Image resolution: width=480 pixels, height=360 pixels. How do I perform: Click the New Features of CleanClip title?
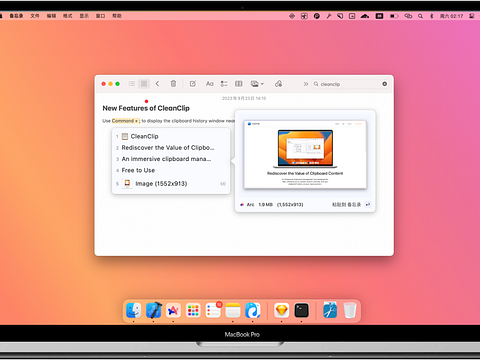(x=146, y=108)
